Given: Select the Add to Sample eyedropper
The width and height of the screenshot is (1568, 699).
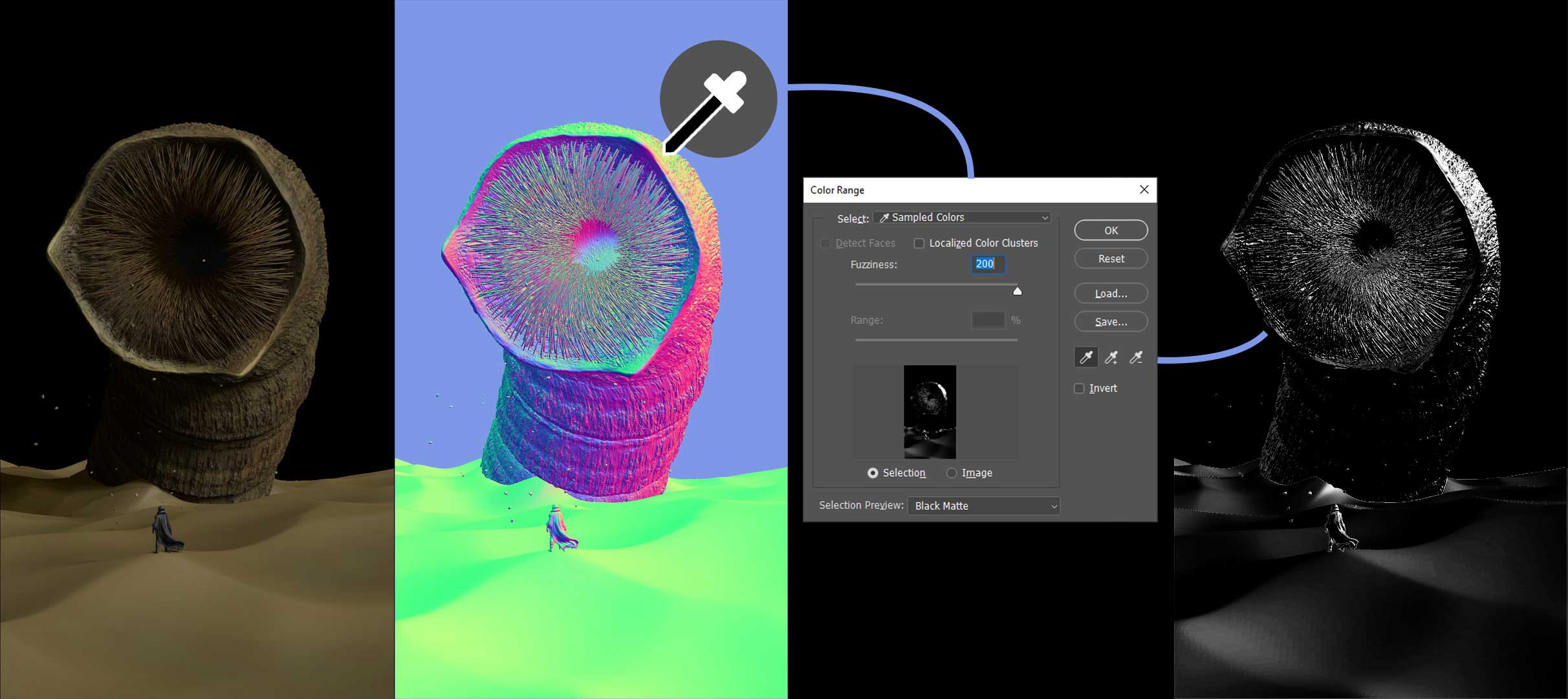Looking at the screenshot, I should (1111, 357).
